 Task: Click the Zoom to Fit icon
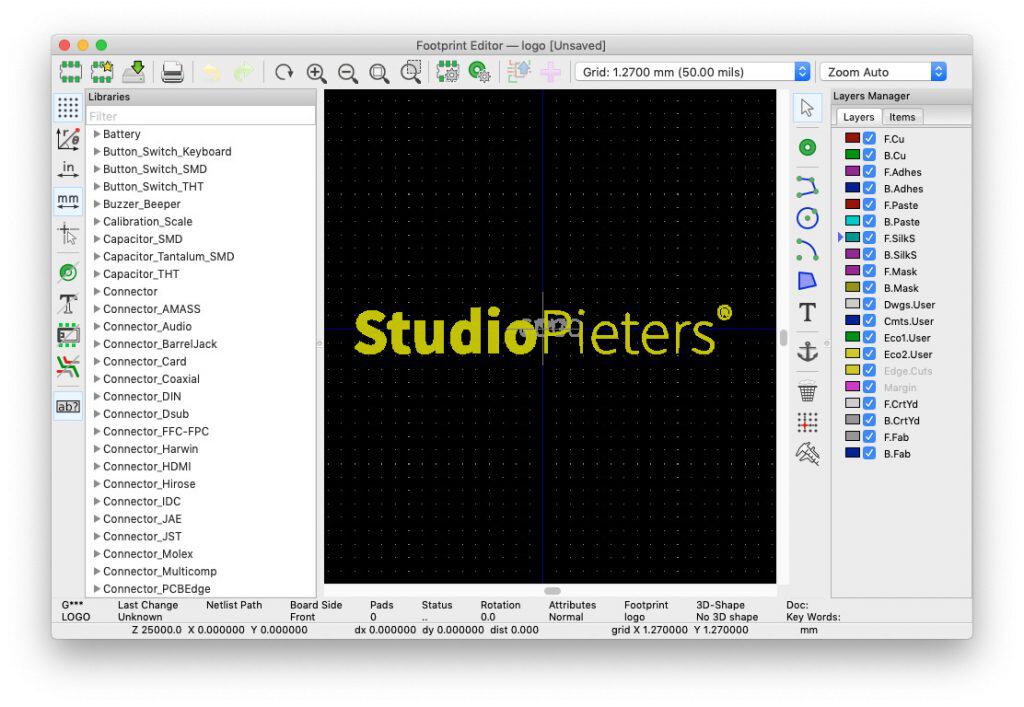[x=379, y=72]
